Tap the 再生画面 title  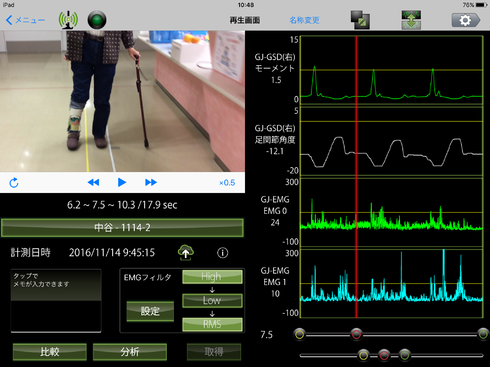(245, 20)
